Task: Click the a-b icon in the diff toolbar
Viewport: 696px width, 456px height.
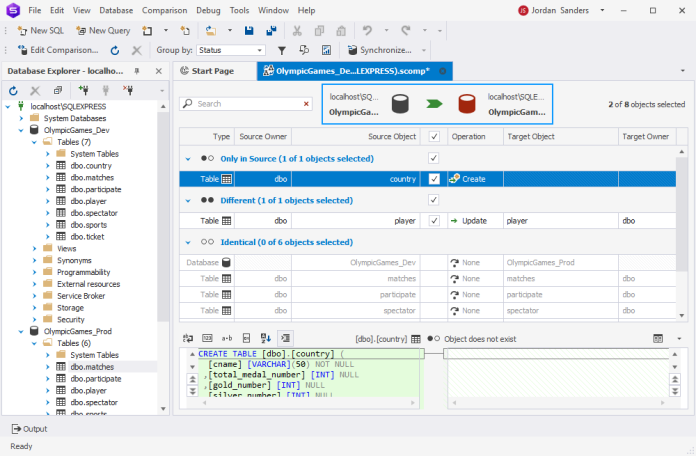Action: pos(227,338)
